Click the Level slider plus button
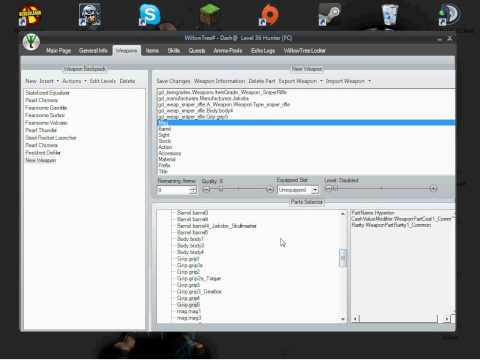480x360 pixels. click(433, 188)
